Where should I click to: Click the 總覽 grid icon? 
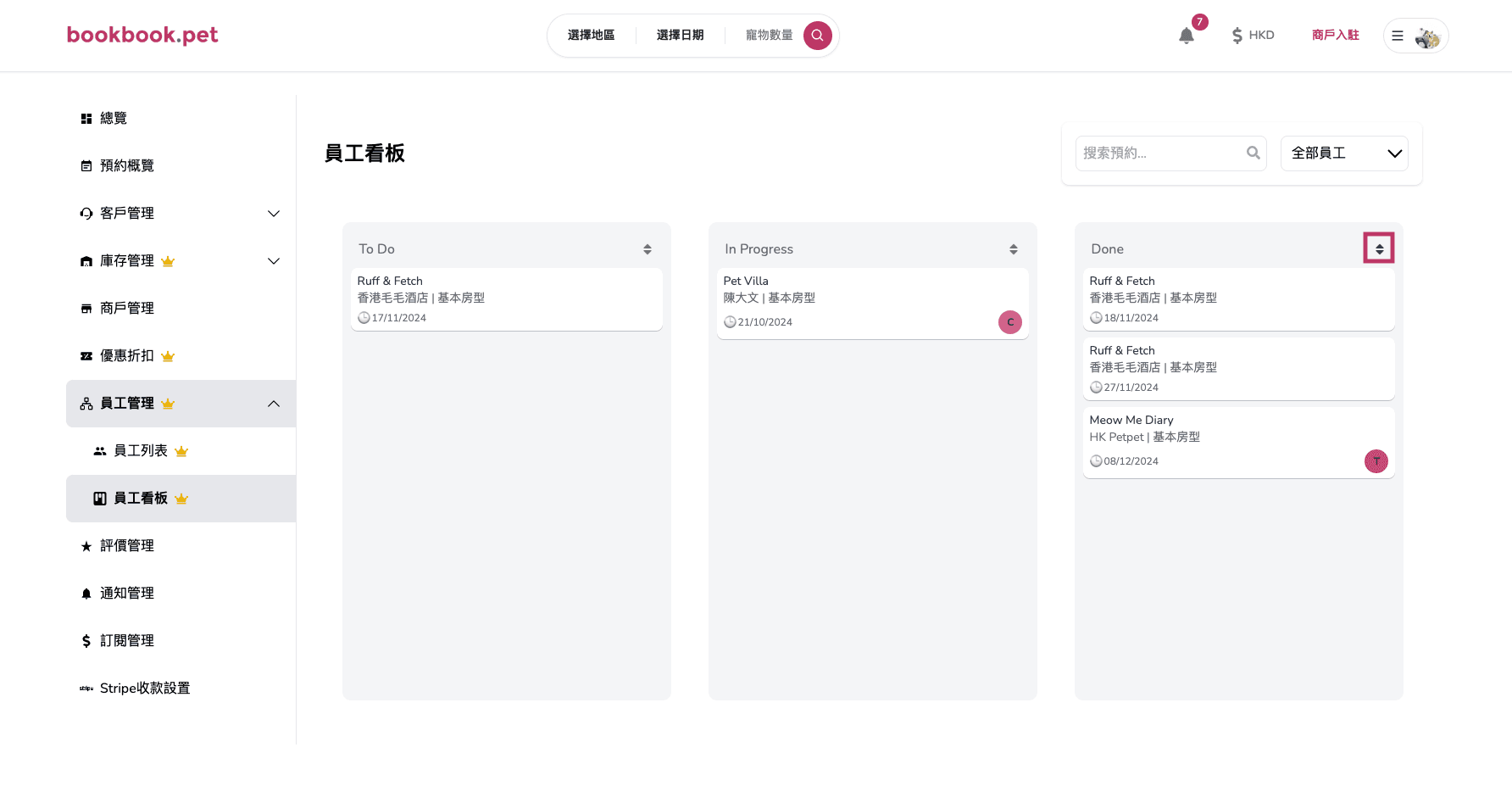(x=86, y=119)
